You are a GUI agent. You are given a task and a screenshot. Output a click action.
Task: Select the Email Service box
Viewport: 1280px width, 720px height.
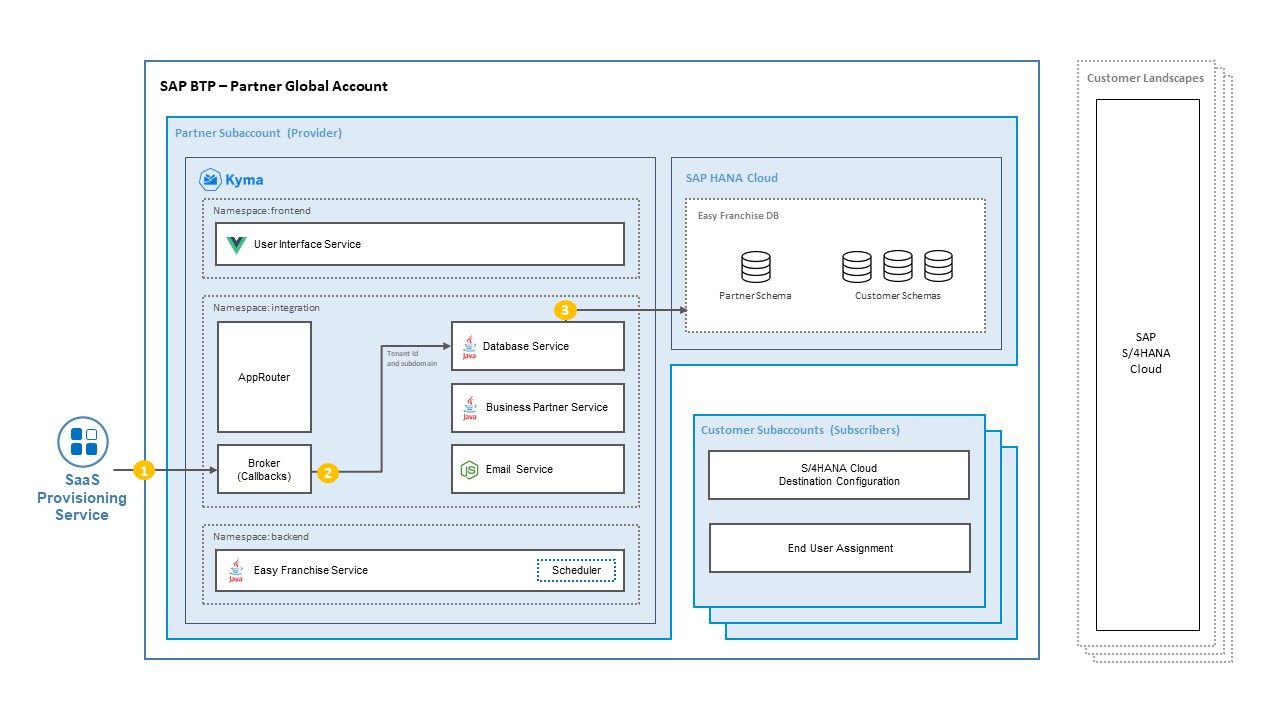(538, 469)
